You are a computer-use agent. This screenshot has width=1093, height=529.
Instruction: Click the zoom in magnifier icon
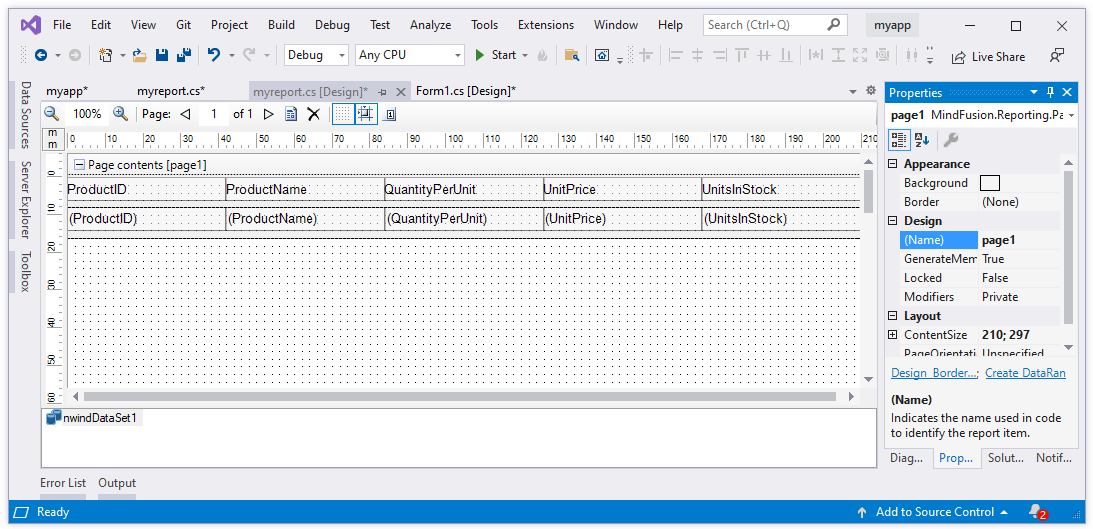pos(120,114)
